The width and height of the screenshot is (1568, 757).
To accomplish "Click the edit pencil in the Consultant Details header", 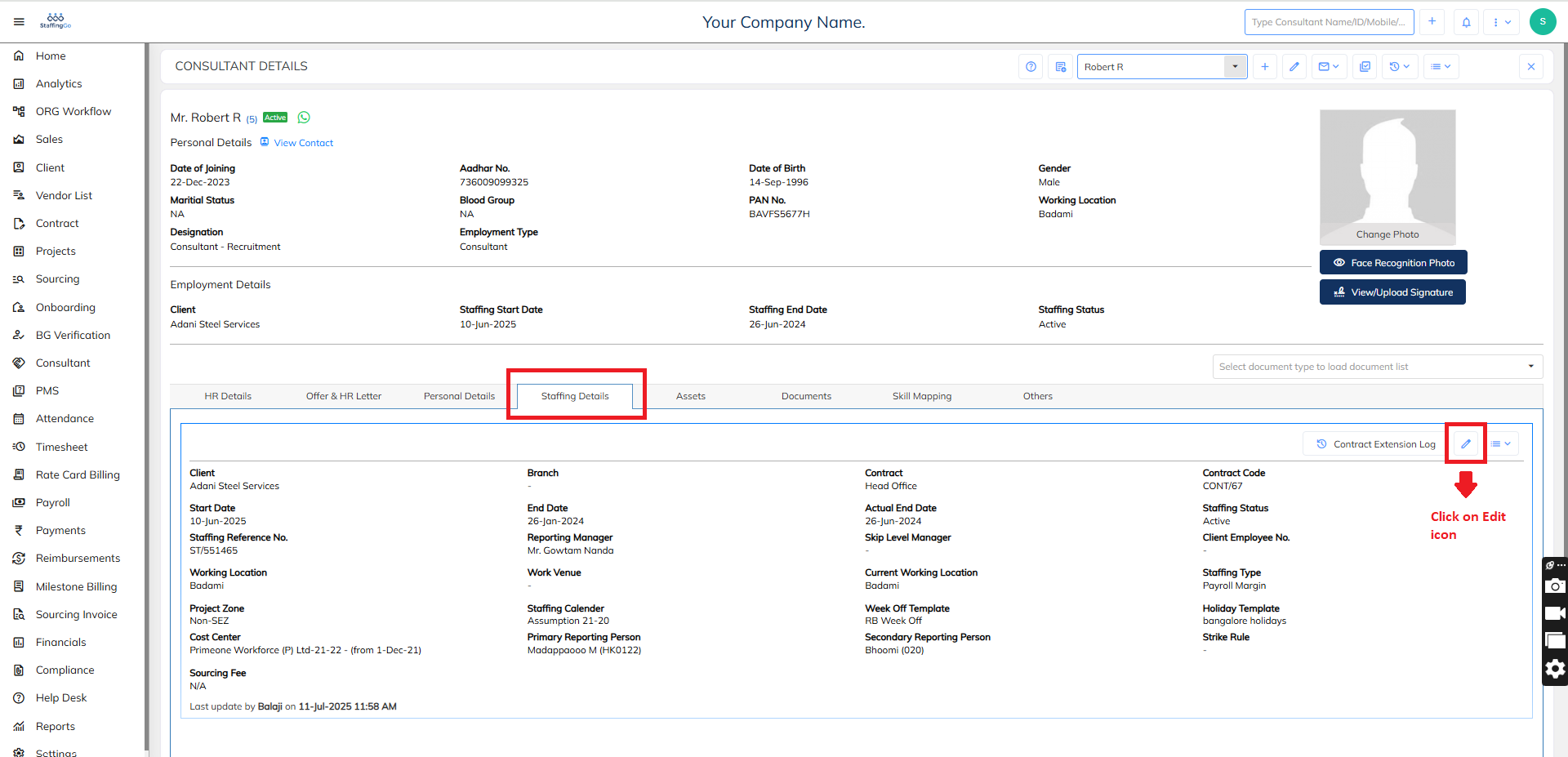I will click(1294, 67).
